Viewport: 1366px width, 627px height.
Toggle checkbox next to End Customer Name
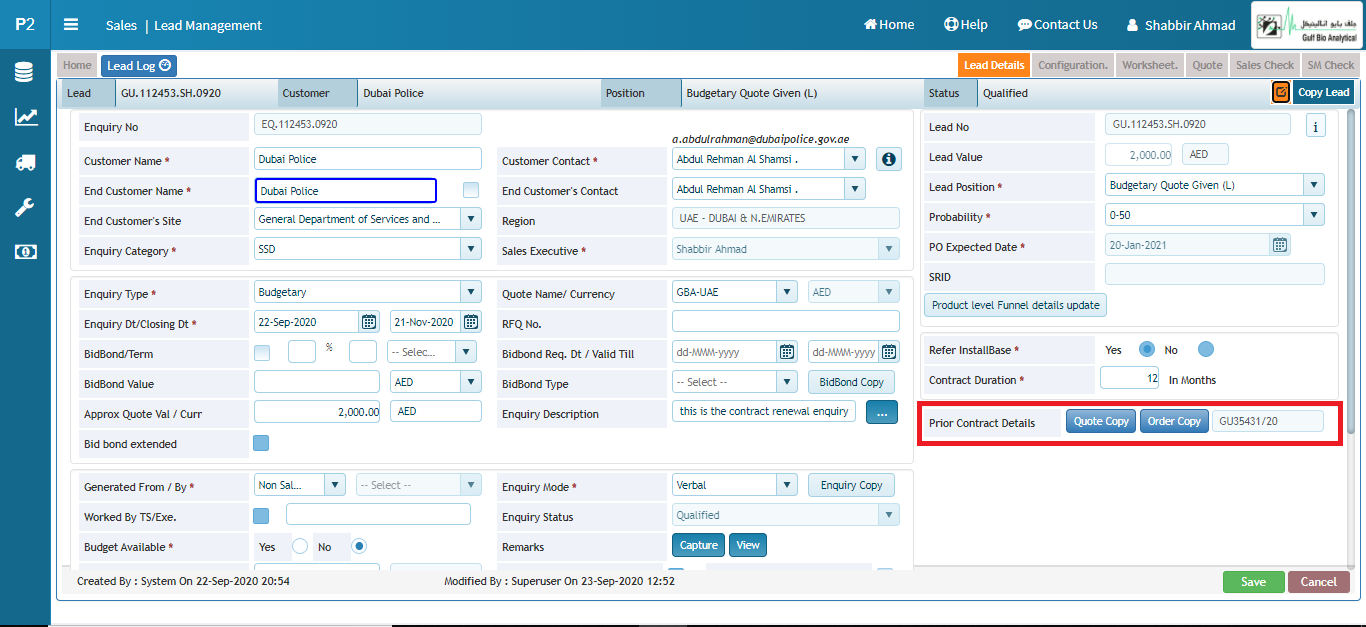coord(471,190)
